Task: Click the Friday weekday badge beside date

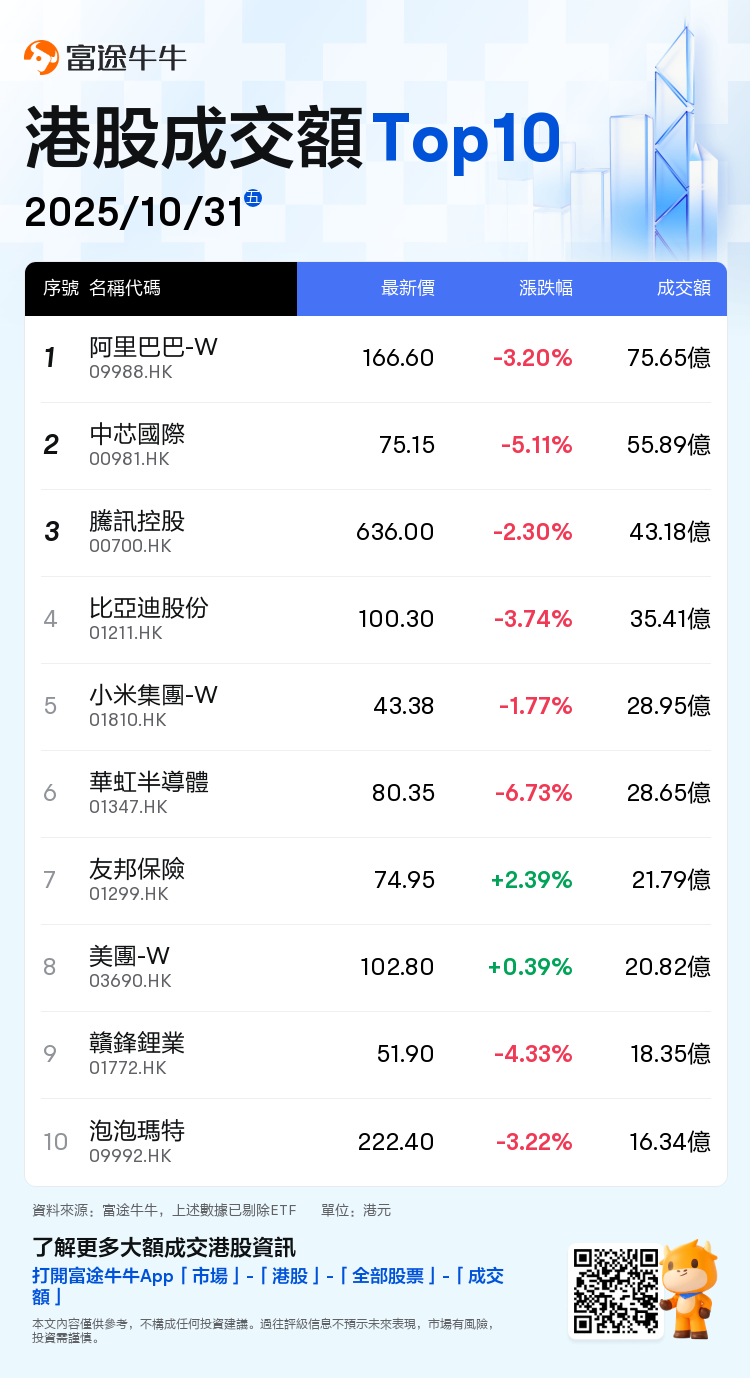Action: pyautogui.click(x=253, y=198)
